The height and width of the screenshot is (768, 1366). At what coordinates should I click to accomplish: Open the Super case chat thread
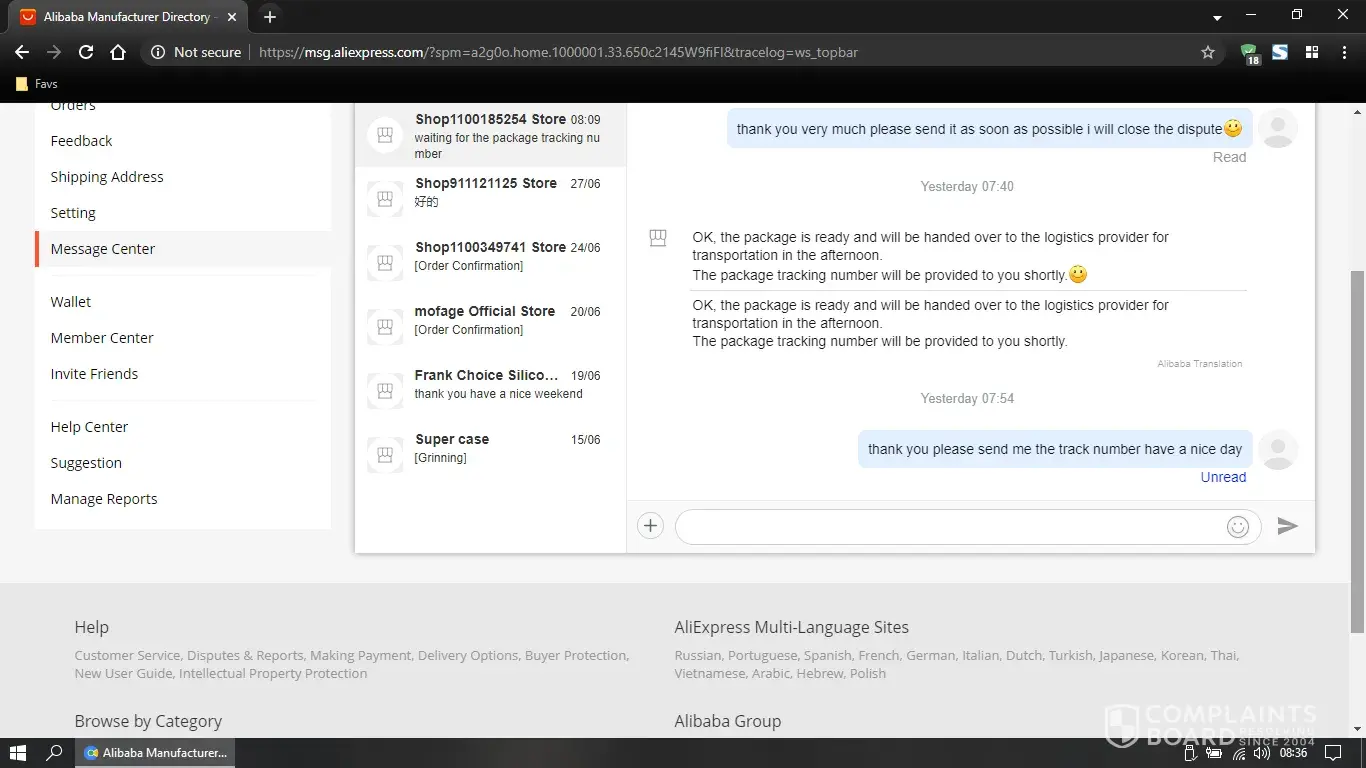(490, 448)
